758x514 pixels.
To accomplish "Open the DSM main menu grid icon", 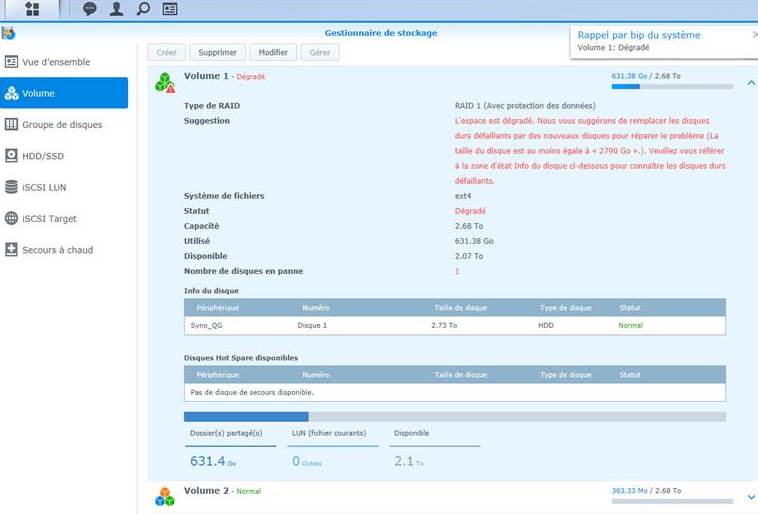I will (x=32, y=9).
